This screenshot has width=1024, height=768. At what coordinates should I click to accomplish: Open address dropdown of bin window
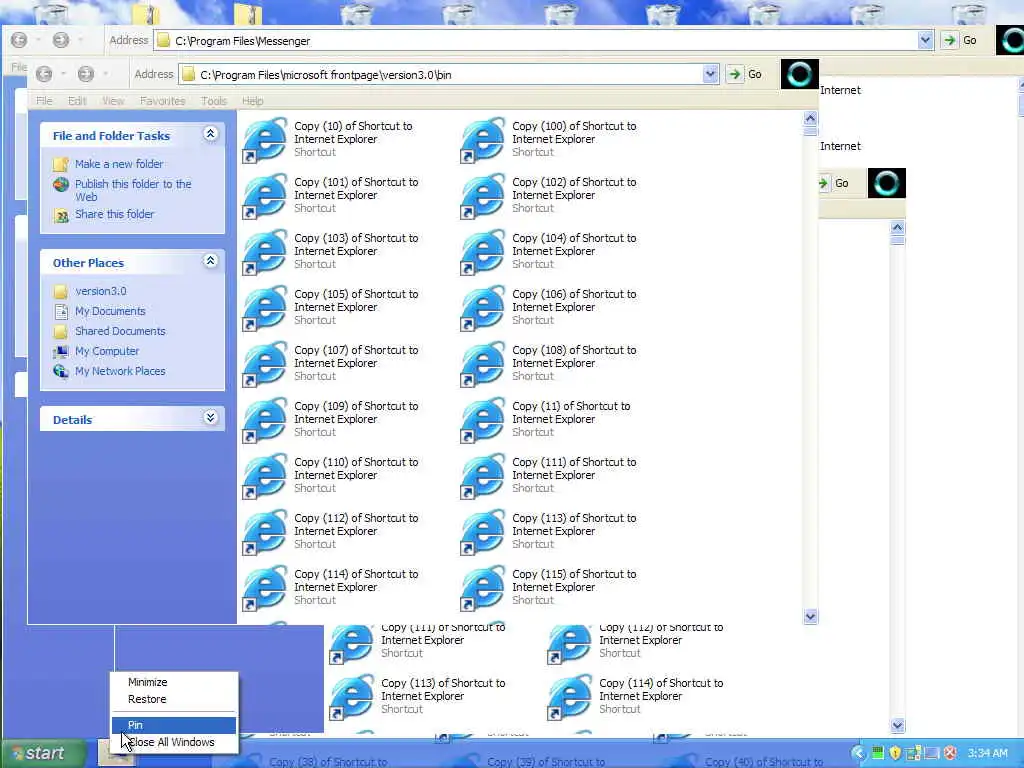[711, 74]
